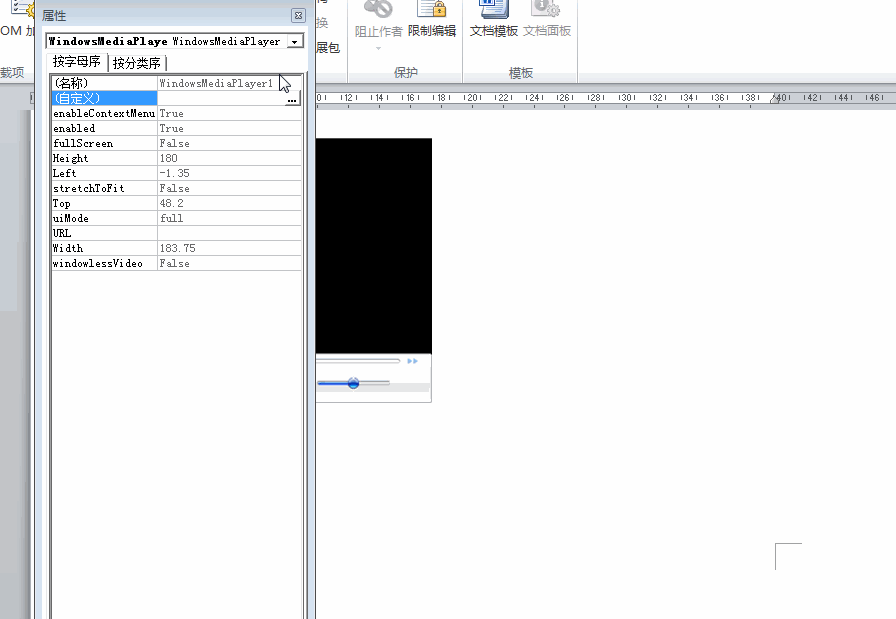Click the ellipsis button in 自定义 row
The width and height of the screenshot is (896, 619).
[x=292, y=99]
